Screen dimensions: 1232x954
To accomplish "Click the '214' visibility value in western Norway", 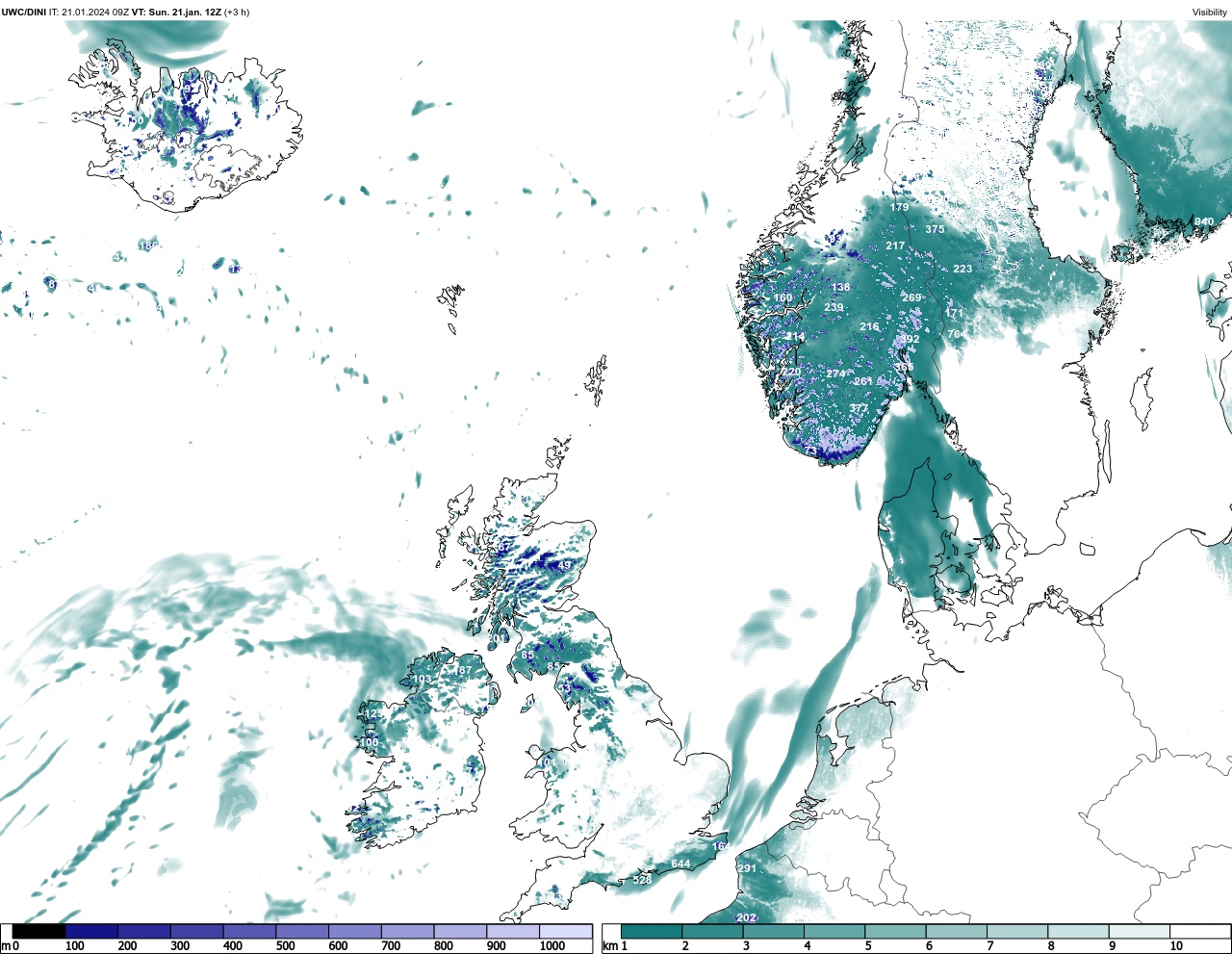I will 795,336.
